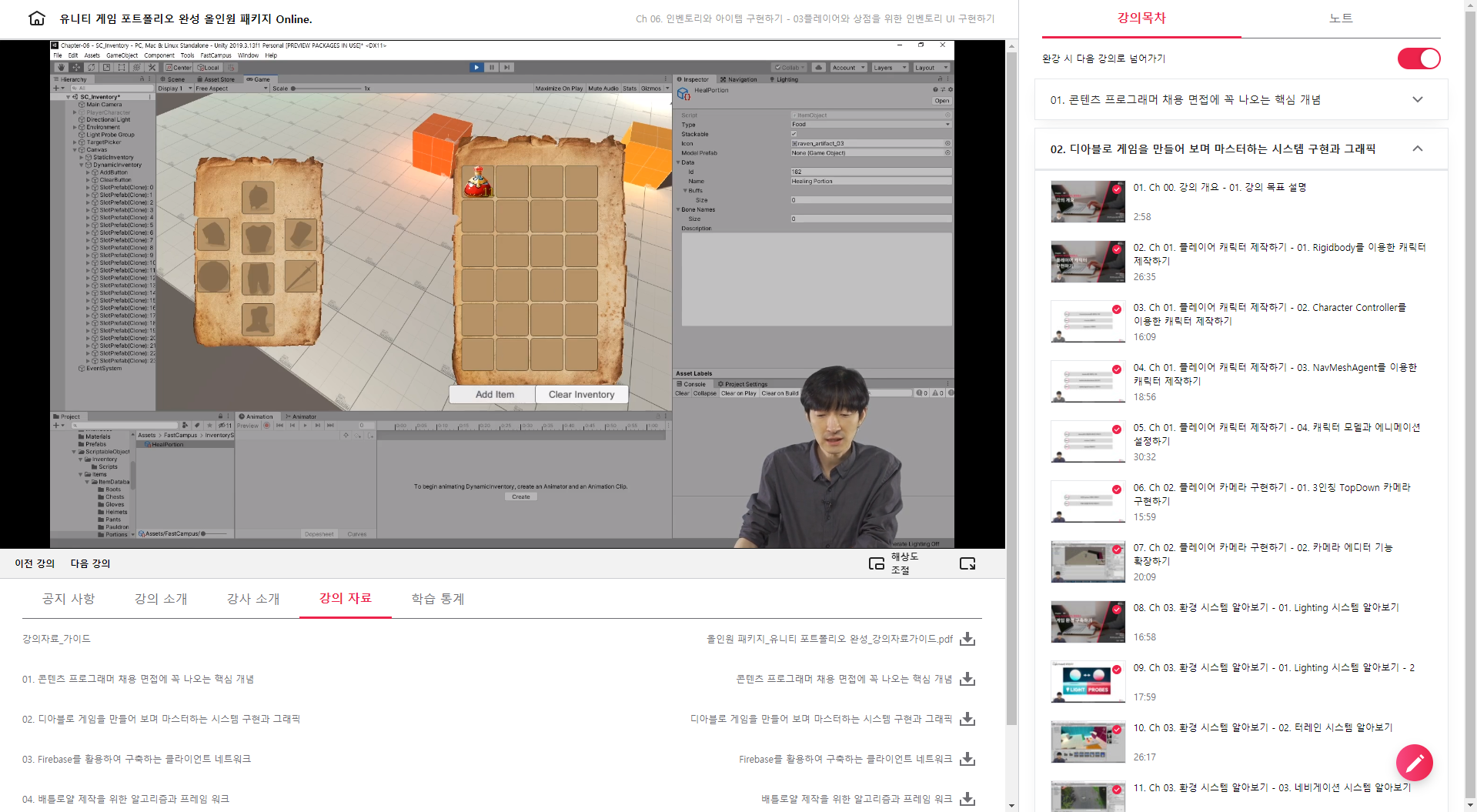Download the Firebase 클라이언트 네트워크 material
Image resolution: width=1477 pixels, height=812 pixels.
coord(967,759)
